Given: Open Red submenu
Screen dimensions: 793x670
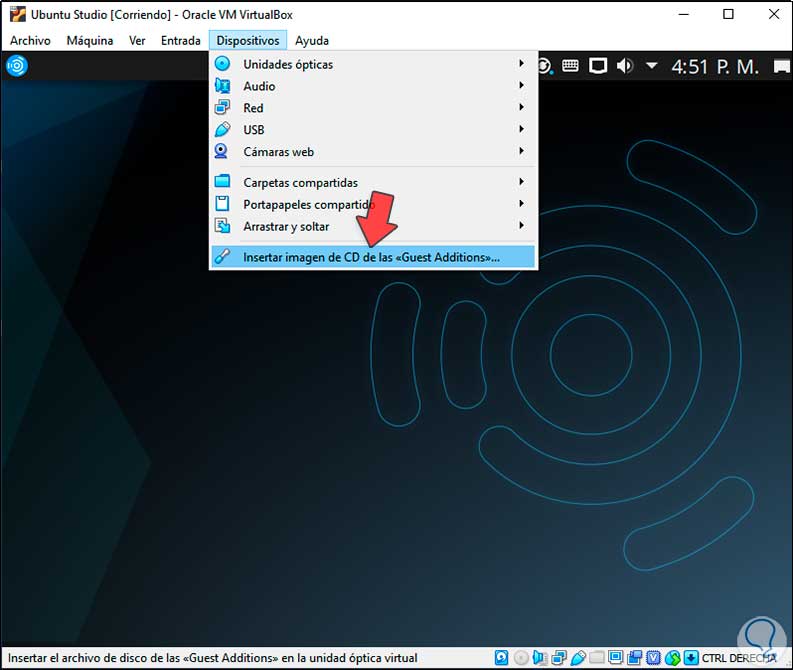Looking at the screenshot, I should pyautogui.click(x=373, y=108).
